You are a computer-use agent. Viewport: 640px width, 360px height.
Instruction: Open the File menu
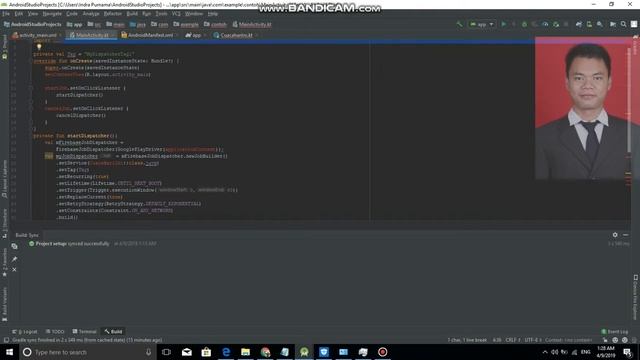click(x=6, y=14)
